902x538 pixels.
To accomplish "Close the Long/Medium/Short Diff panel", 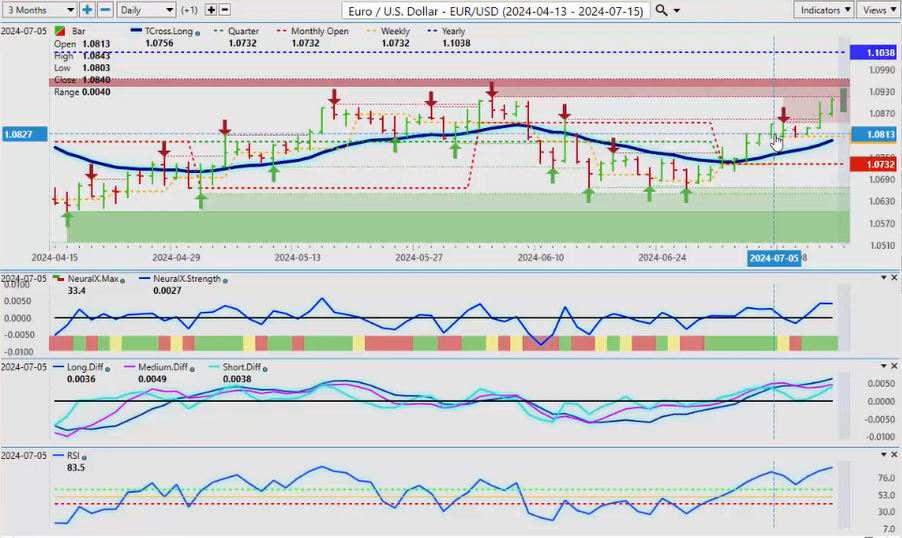I will tap(895, 366).
